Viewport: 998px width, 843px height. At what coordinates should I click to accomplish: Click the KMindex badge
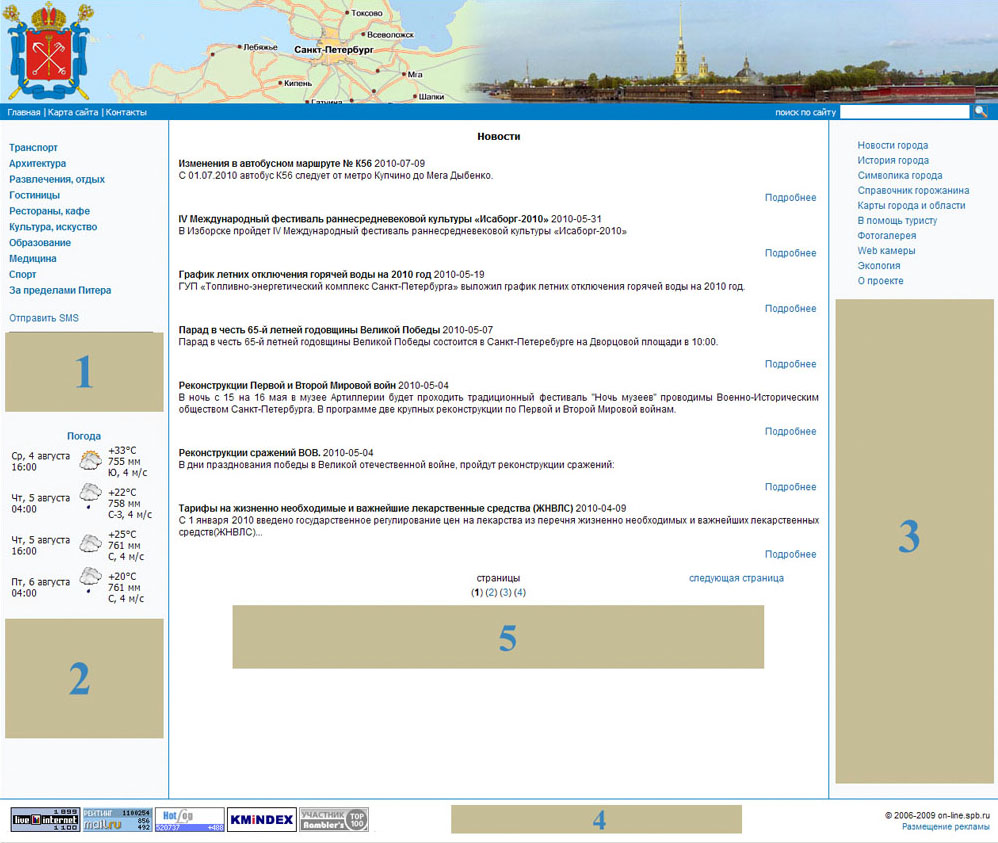pos(262,819)
